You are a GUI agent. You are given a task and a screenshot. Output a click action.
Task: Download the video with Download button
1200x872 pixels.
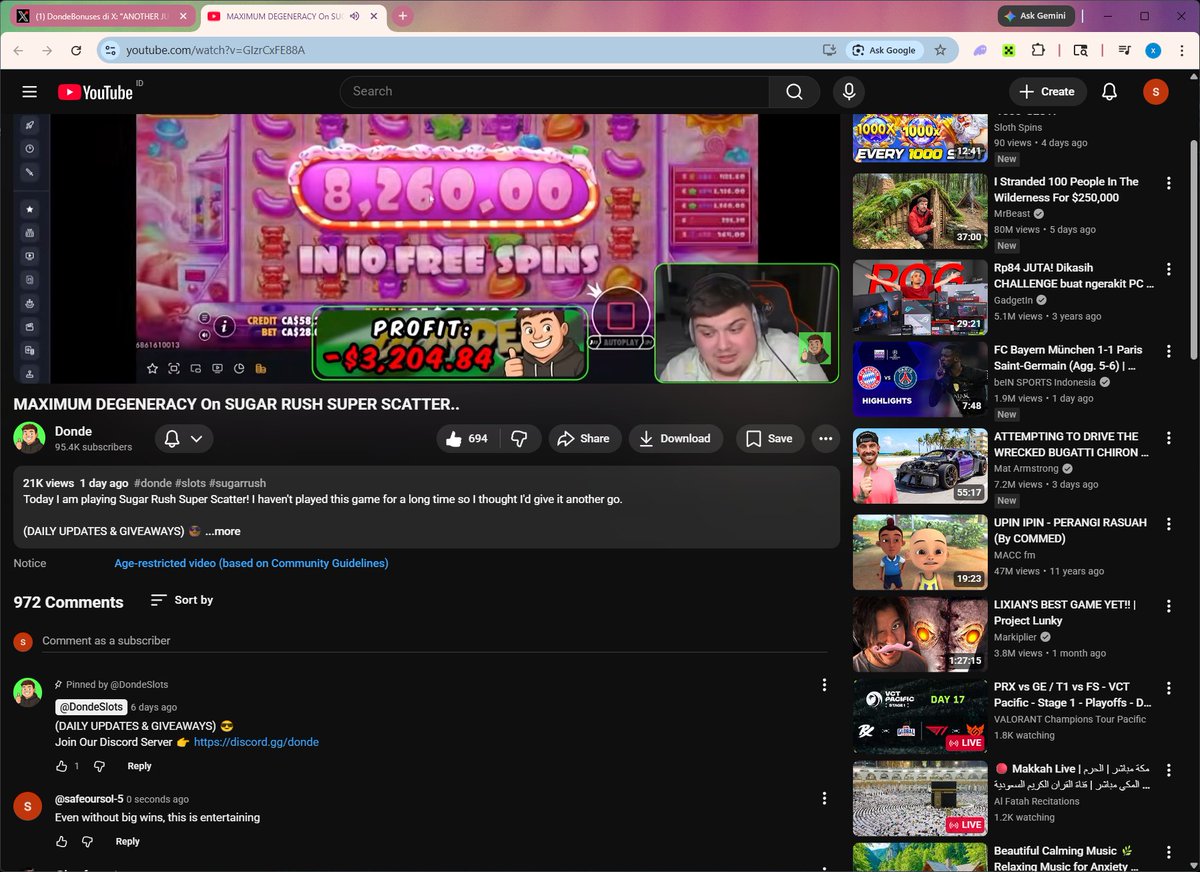676,438
